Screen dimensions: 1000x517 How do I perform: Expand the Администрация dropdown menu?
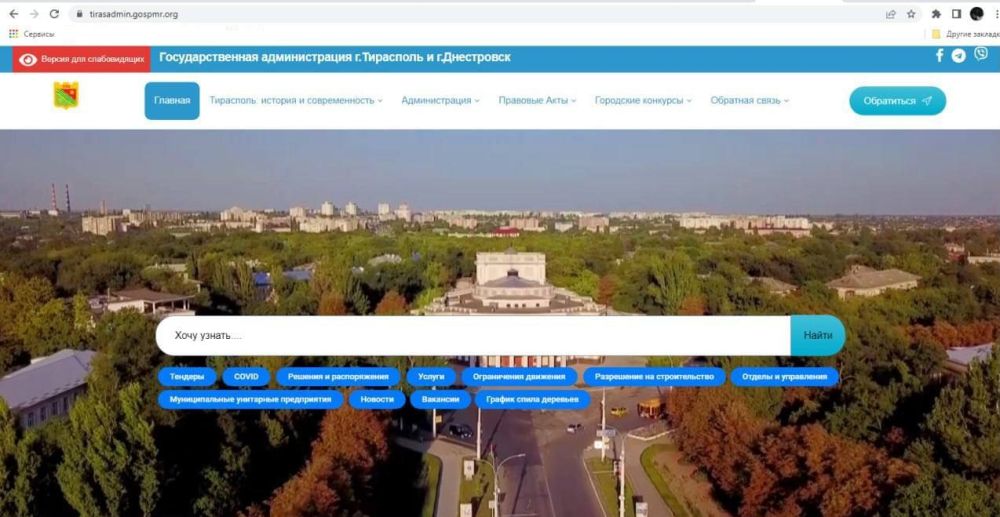coord(440,101)
